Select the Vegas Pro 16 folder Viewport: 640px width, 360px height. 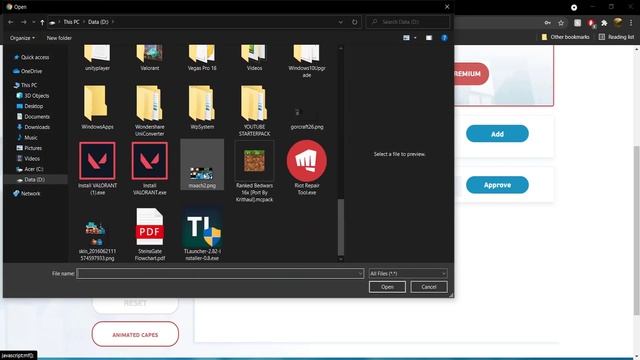[202, 58]
